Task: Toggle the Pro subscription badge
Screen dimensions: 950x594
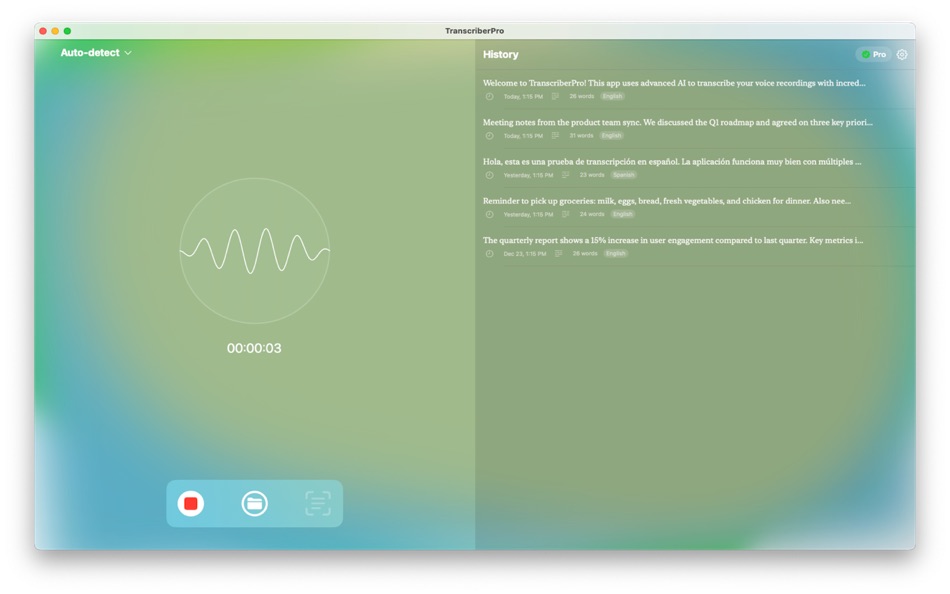Action: [x=872, y=55]
